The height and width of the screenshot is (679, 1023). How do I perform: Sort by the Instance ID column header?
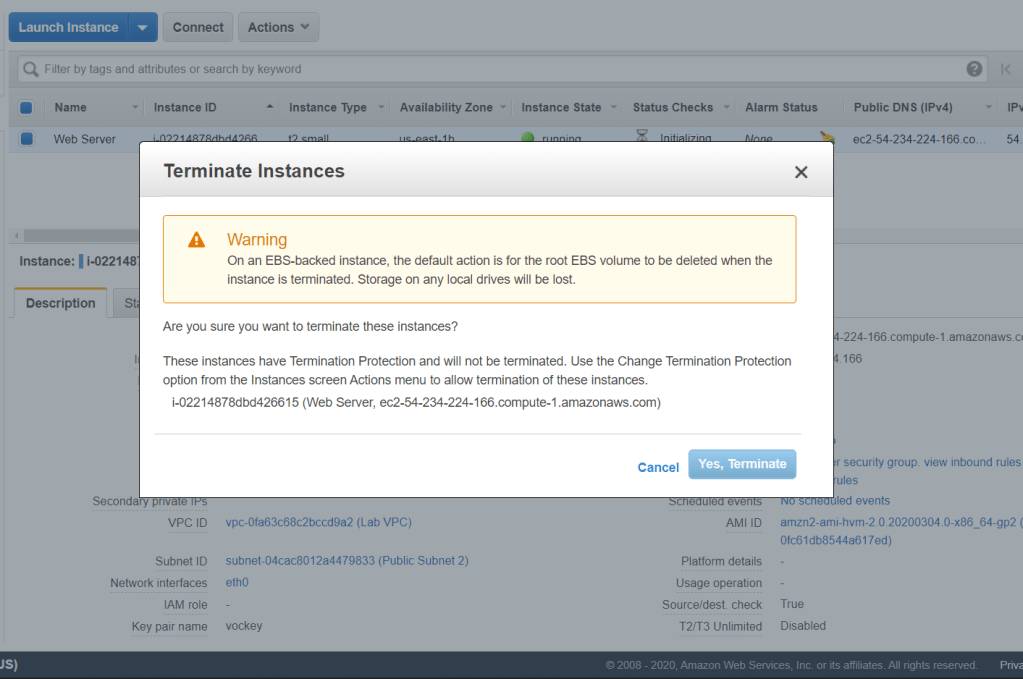185,108
